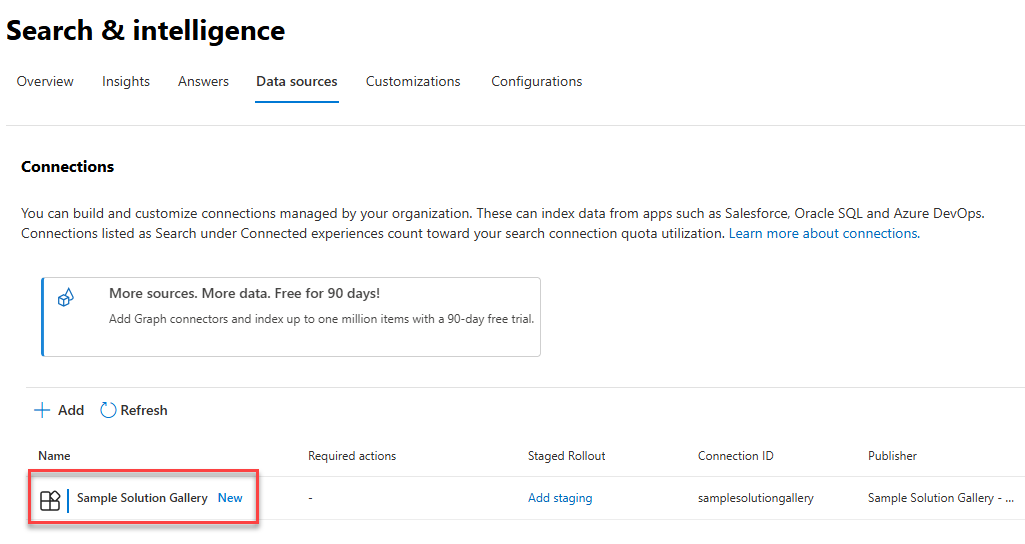Click the Add button label
This screenshot has height=544, width=1025.
[x=71, y=410]
